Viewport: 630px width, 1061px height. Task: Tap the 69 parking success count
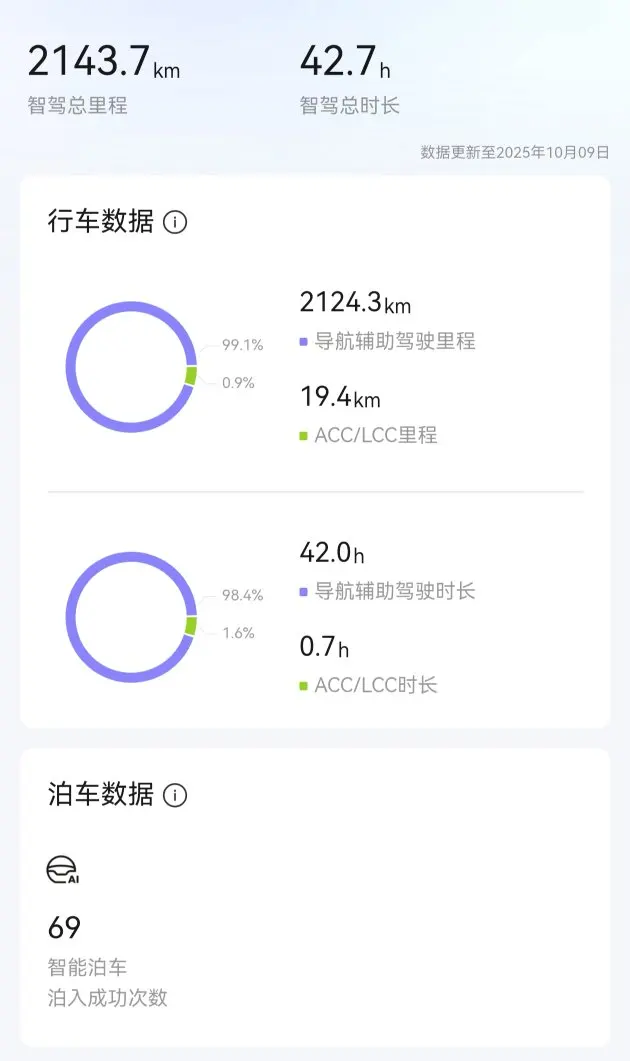(x=64, y=928)
